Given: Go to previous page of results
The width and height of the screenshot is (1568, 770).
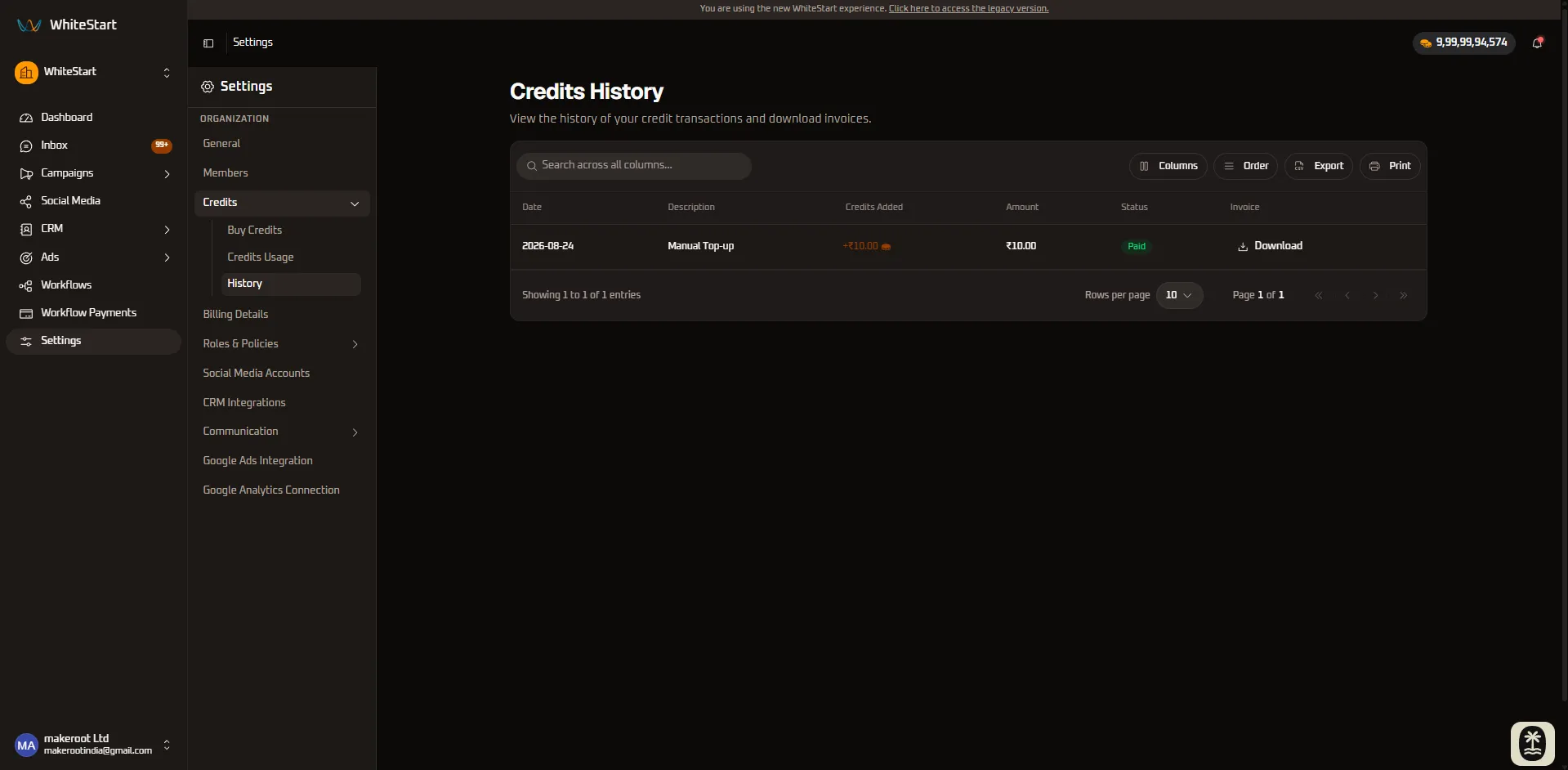Looking at the screenshot, I should pyautogui.click(x=1347, y=295).
